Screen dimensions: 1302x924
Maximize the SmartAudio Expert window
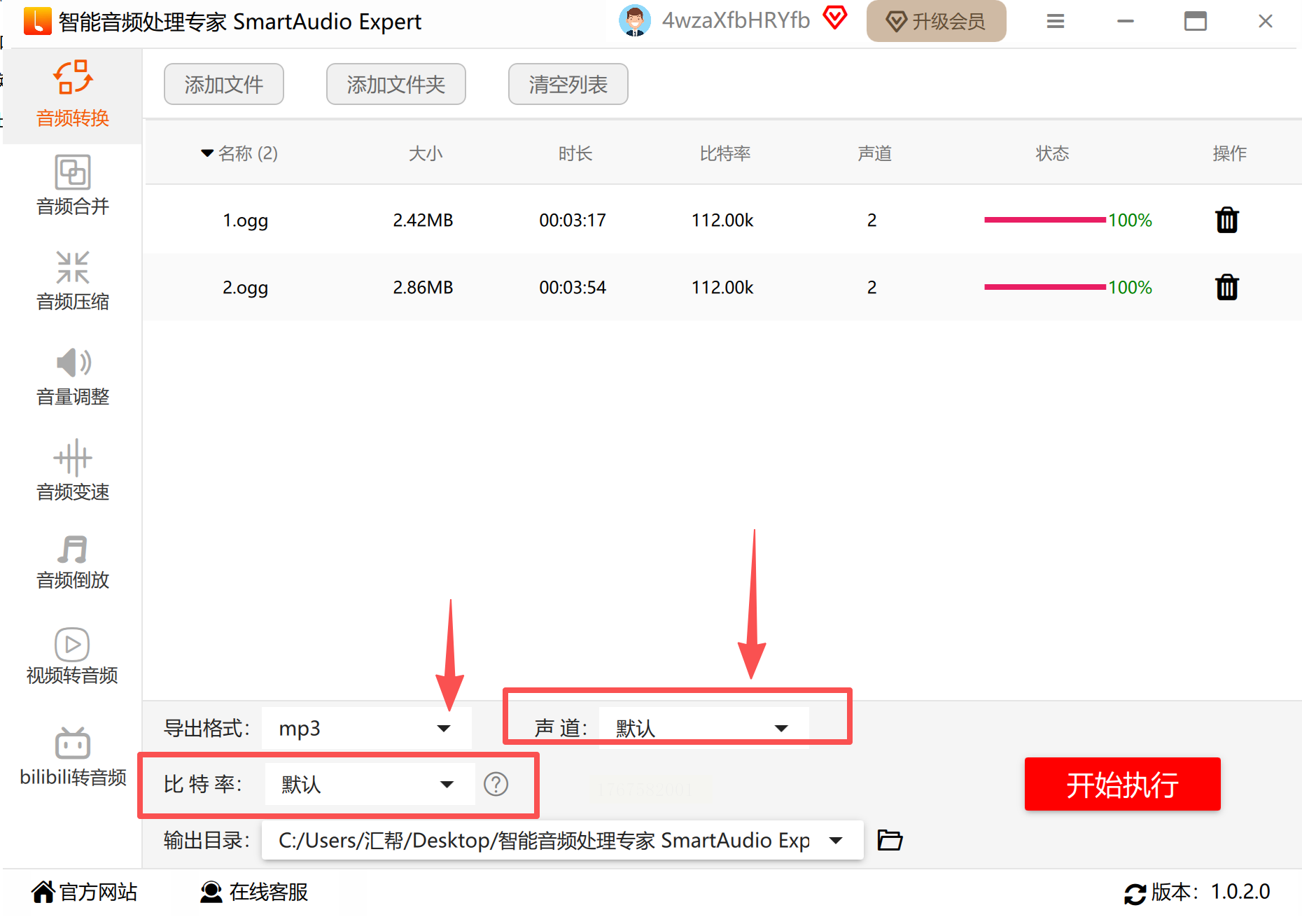1196,21
